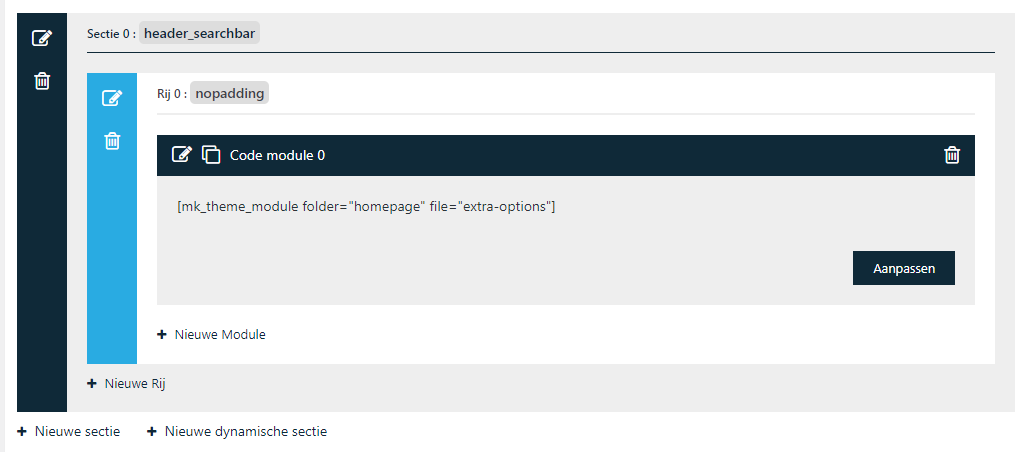Delete row 0 using trash icon
1020x452 pixels.
point(112,140)
